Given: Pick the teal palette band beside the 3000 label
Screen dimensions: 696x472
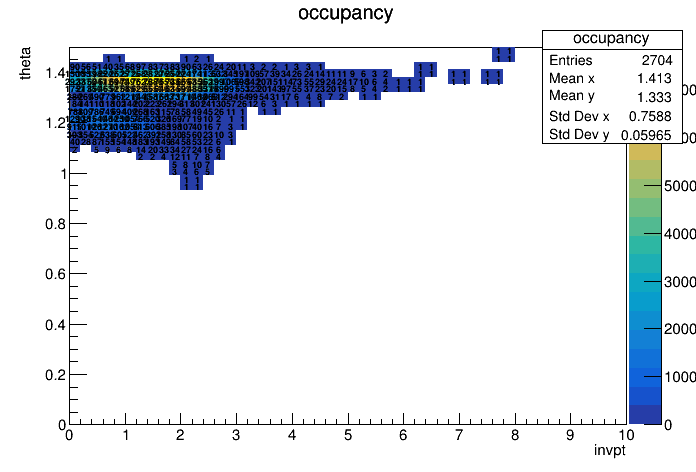Looking at the screenshot, I should tap(645, 282).
